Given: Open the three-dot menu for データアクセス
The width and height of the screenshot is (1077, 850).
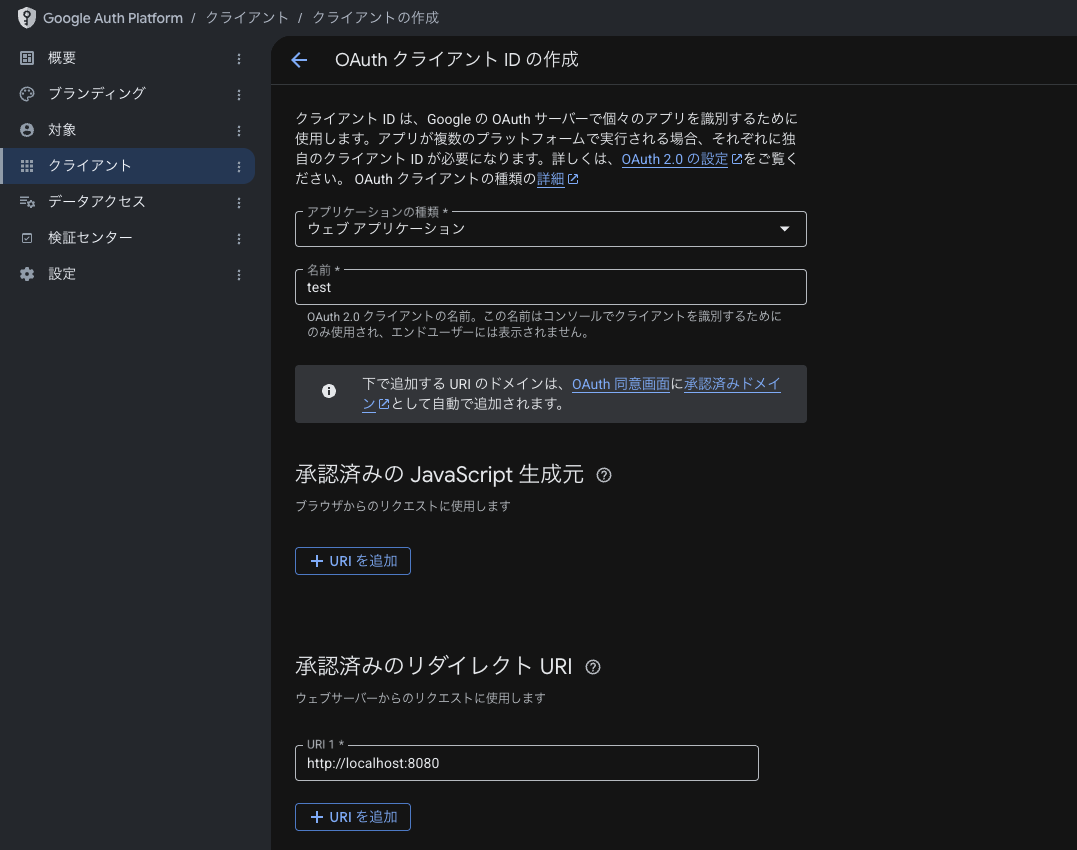Looking at the screenshot, I should 239,203.
